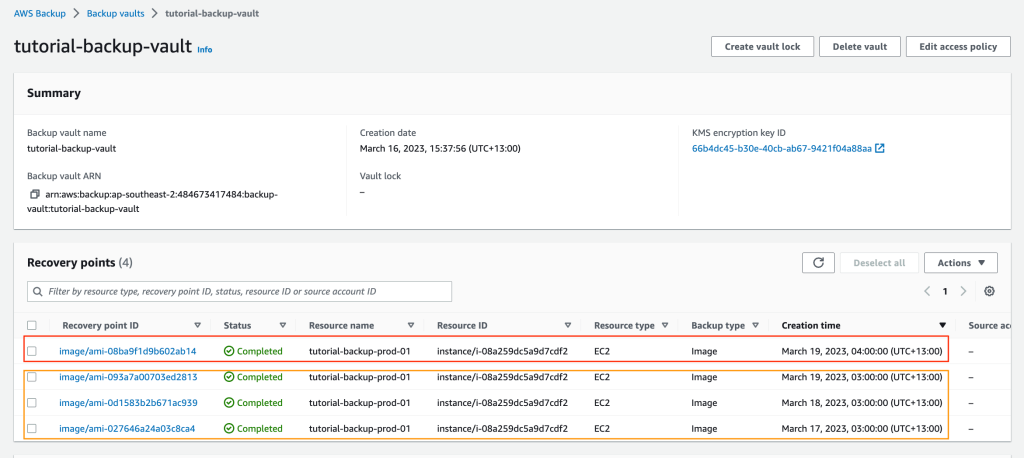Screen dimensions: 1024x458
Task: Open image/ami-093a7a00703ed2813 recovery point link
Action: 128,377
